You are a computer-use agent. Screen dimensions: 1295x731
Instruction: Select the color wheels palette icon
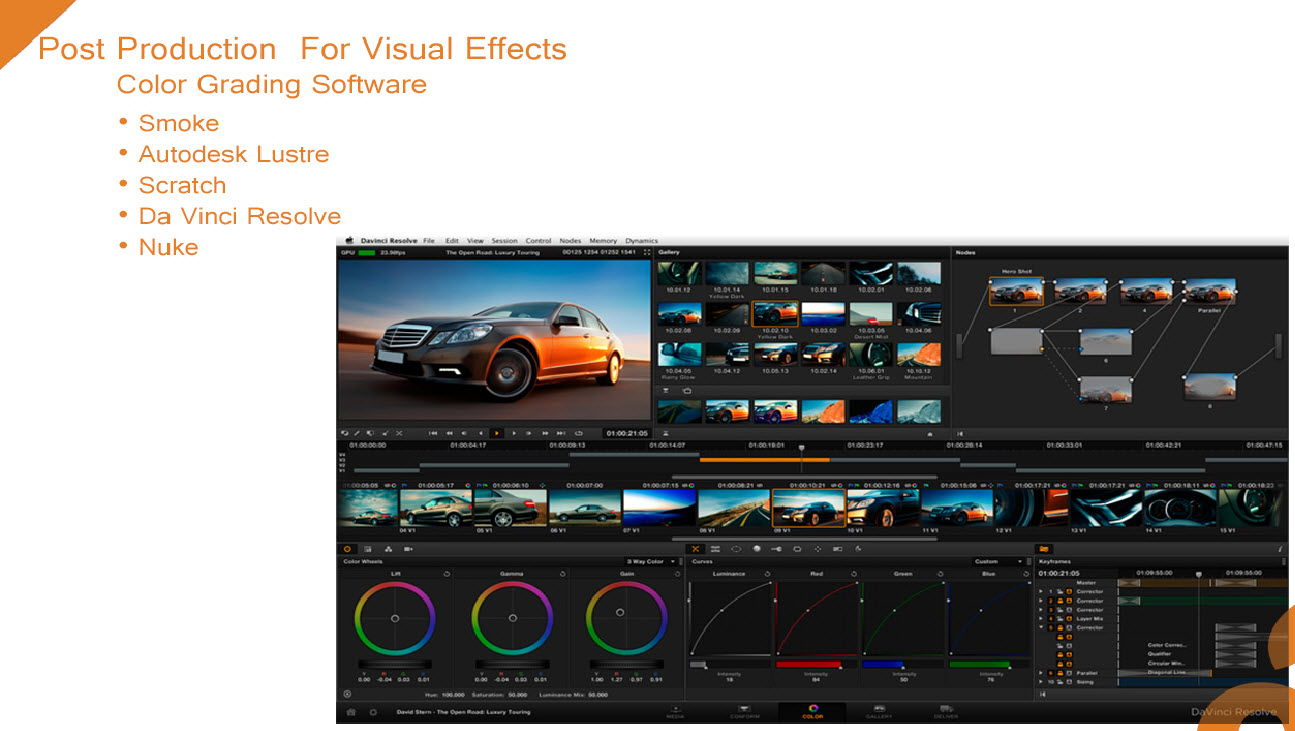pyautogui.click(x=348, y=549)
